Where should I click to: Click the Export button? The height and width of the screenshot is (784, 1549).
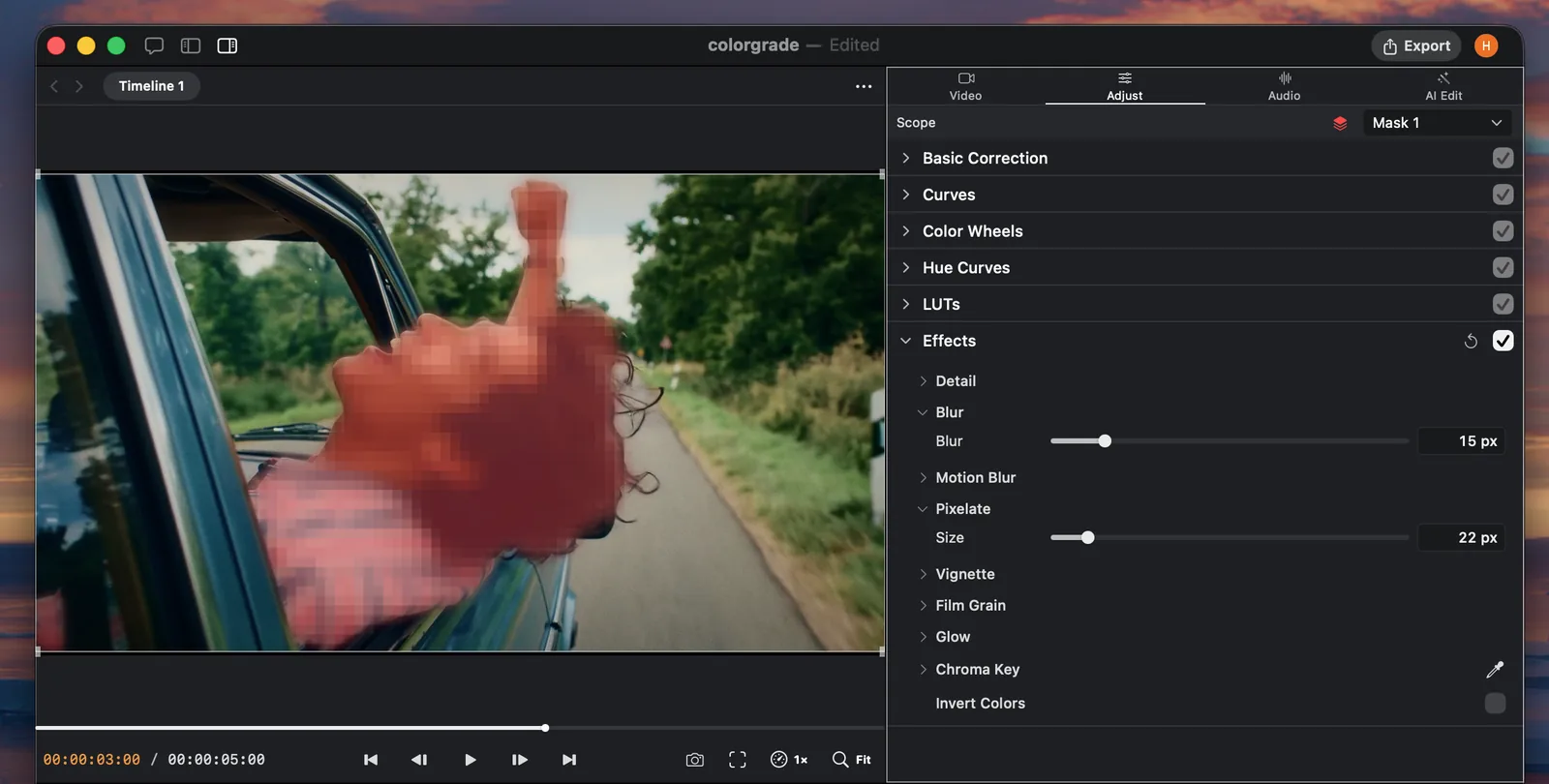tap(1416, 45)
